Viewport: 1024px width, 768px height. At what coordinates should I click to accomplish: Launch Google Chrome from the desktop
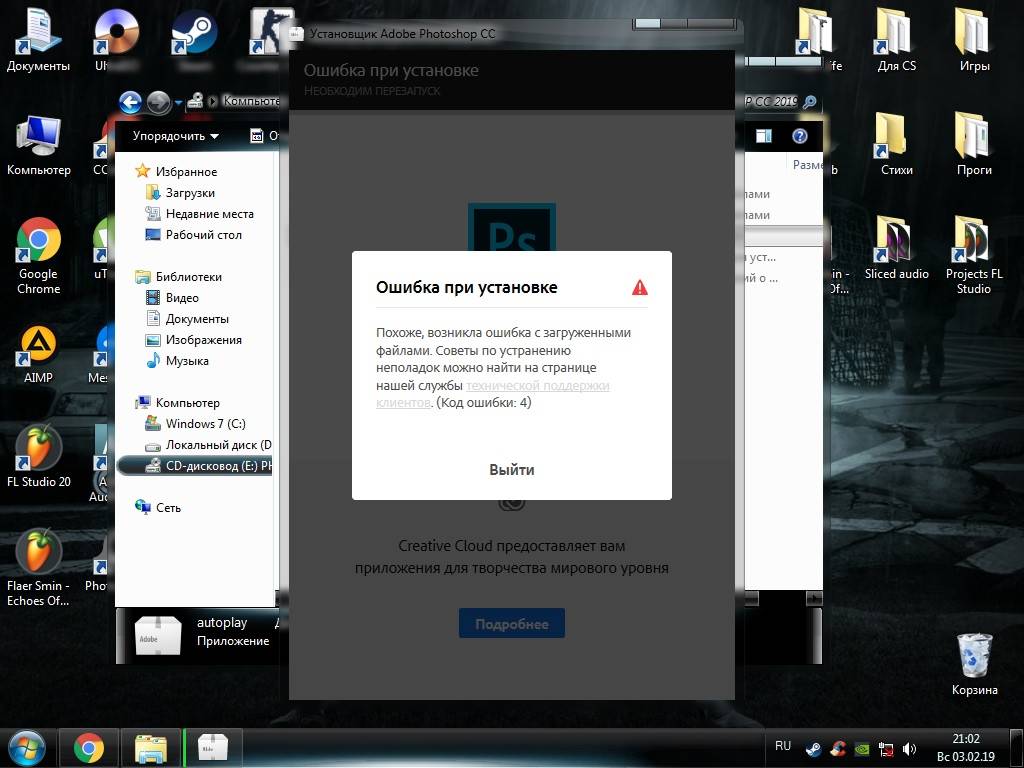click(x=39, y=255)
